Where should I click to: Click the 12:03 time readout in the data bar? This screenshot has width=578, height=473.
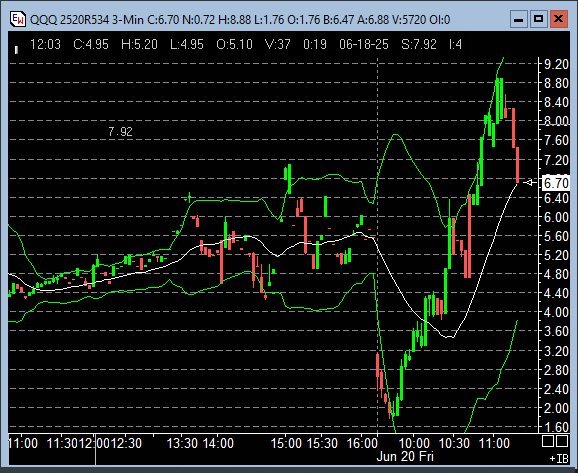tap(45, 45)
